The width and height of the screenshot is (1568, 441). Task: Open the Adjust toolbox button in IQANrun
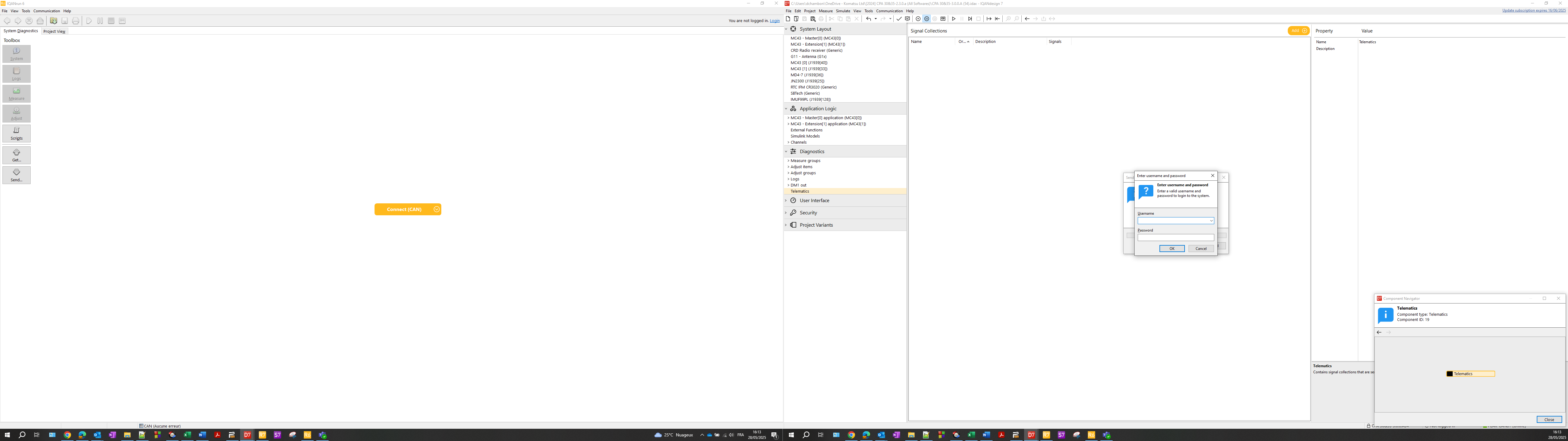pos(17,113)
